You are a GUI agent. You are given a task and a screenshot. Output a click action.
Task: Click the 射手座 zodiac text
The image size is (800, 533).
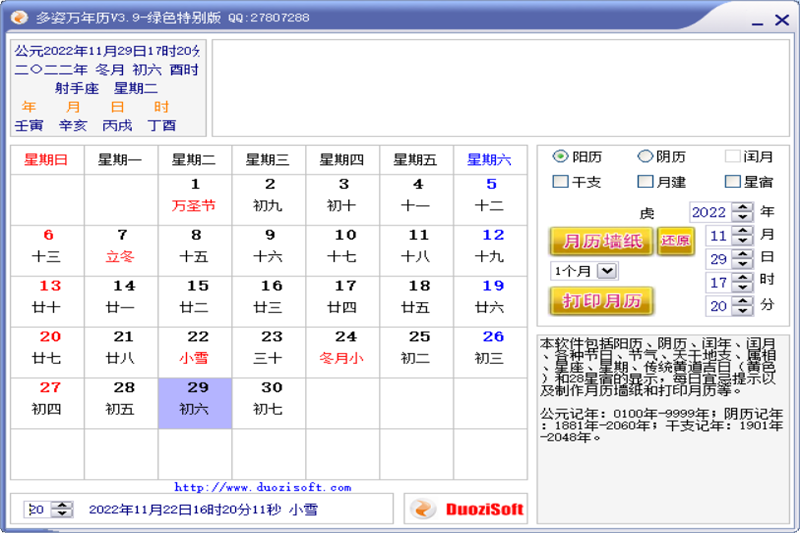(77, 88)
